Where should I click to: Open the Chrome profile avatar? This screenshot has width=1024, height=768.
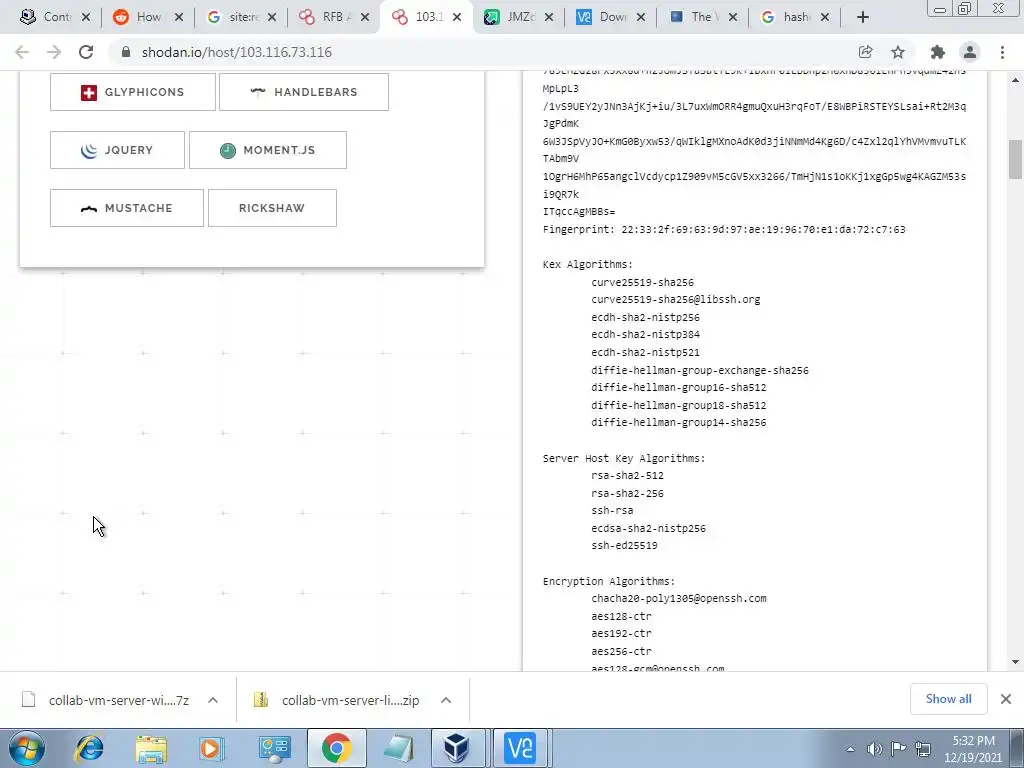click(x=970, y=52)
